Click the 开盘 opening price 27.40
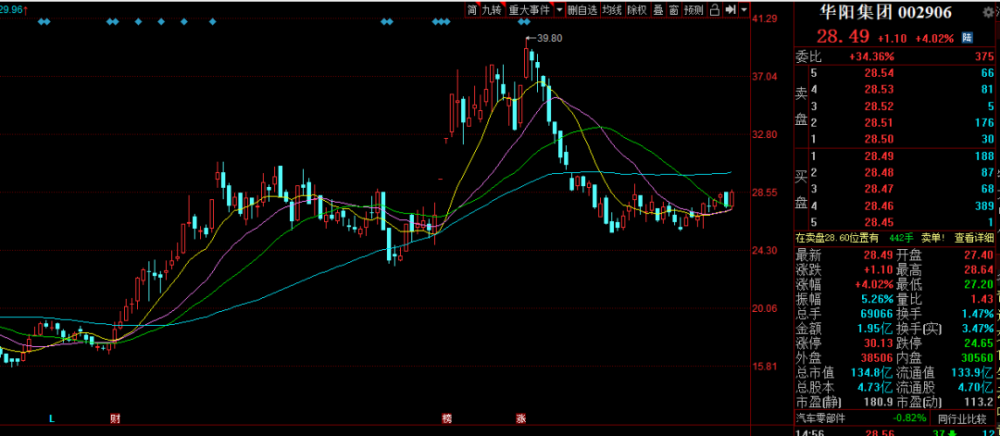 click(979, 255)
